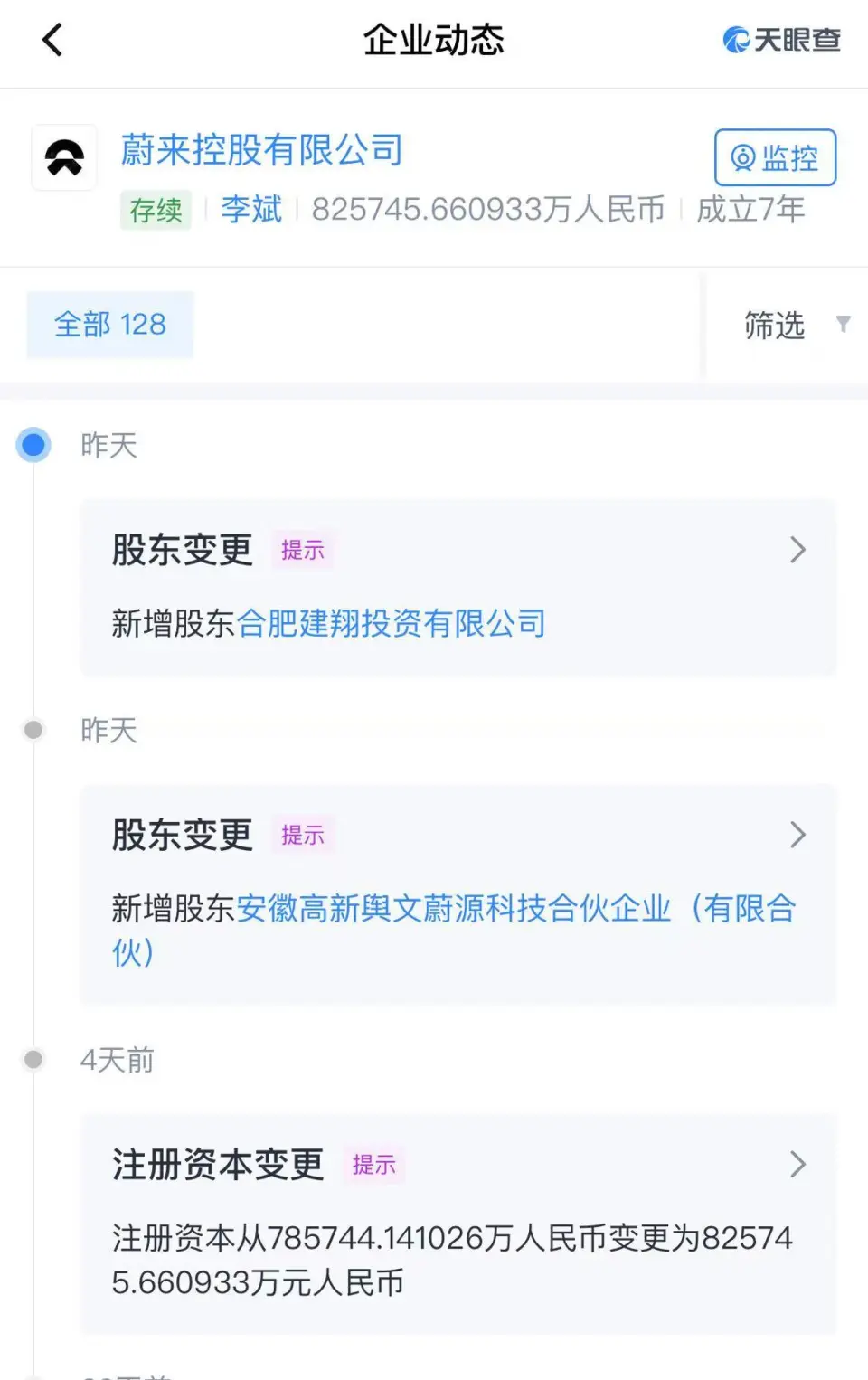This screenshot has width=868, height=1380.
Task: Open the 蔚来控股有限公司 company name link
Action: (x=262, y=150)
